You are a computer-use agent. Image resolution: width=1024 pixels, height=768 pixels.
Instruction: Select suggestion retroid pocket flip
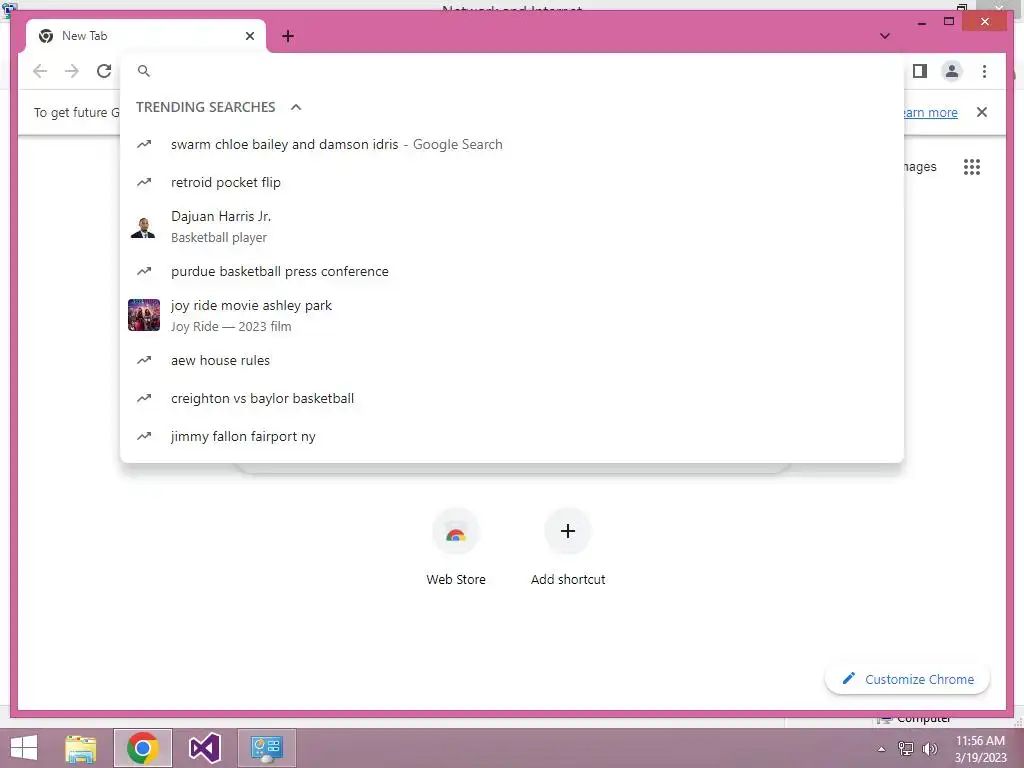click(512, 182)
